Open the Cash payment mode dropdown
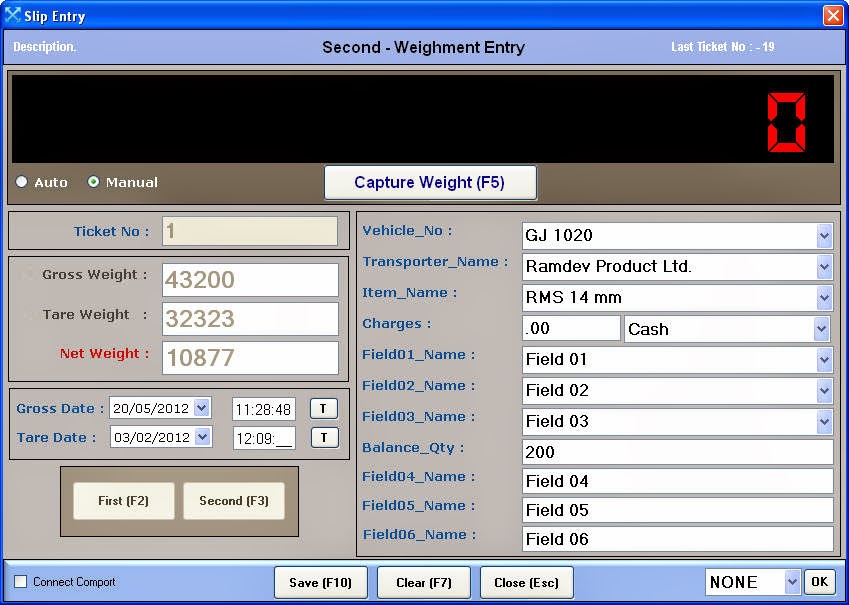 826,327
